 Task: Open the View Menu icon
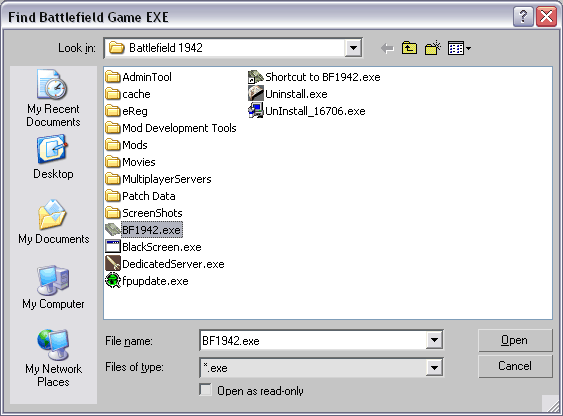459,48
